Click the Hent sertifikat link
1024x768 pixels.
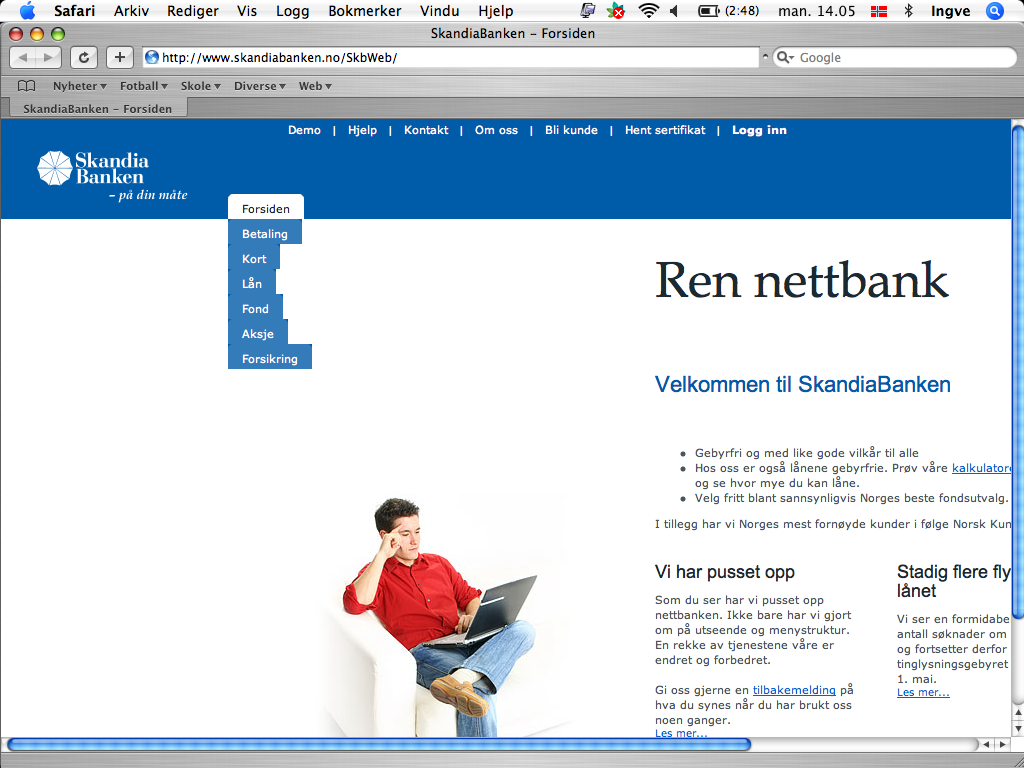coord(665,130)
